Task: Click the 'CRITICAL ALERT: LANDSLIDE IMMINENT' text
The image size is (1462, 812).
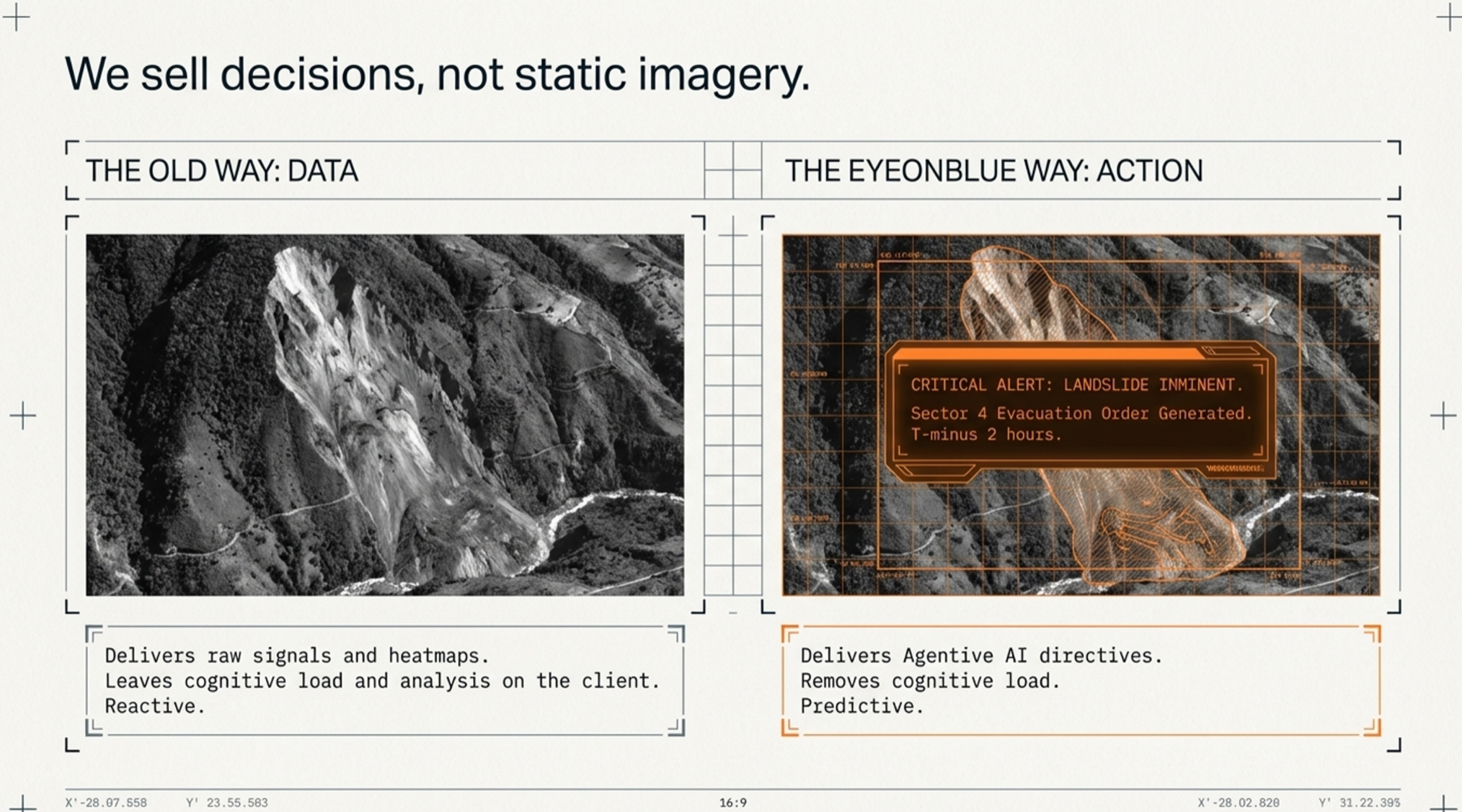Action: (1076, 385)
